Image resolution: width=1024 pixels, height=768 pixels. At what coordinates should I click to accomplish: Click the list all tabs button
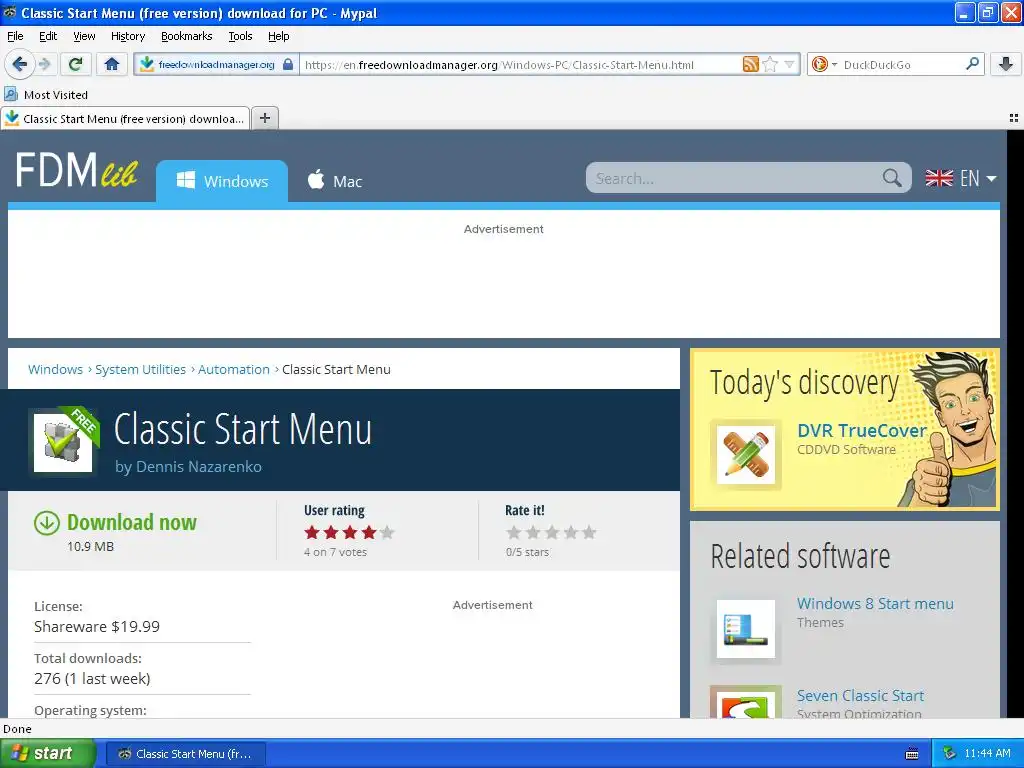point(1014,118)
